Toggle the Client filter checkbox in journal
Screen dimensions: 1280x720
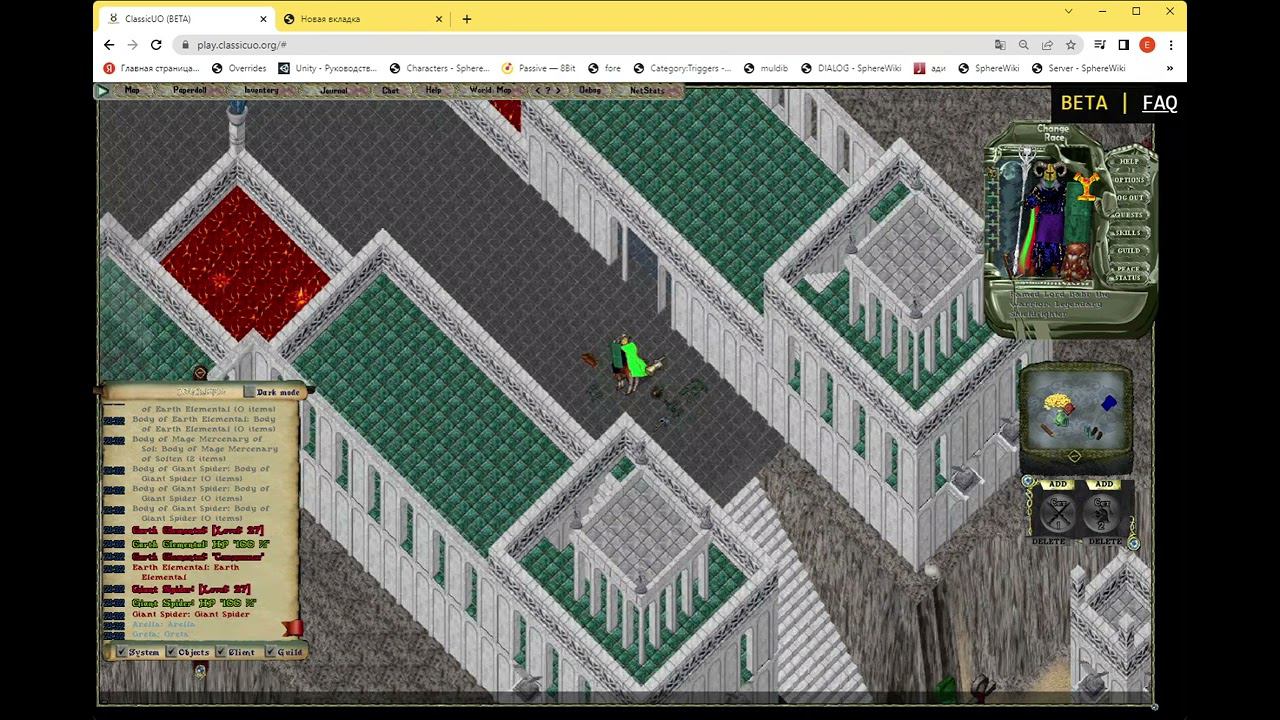[x=220, y=652]
